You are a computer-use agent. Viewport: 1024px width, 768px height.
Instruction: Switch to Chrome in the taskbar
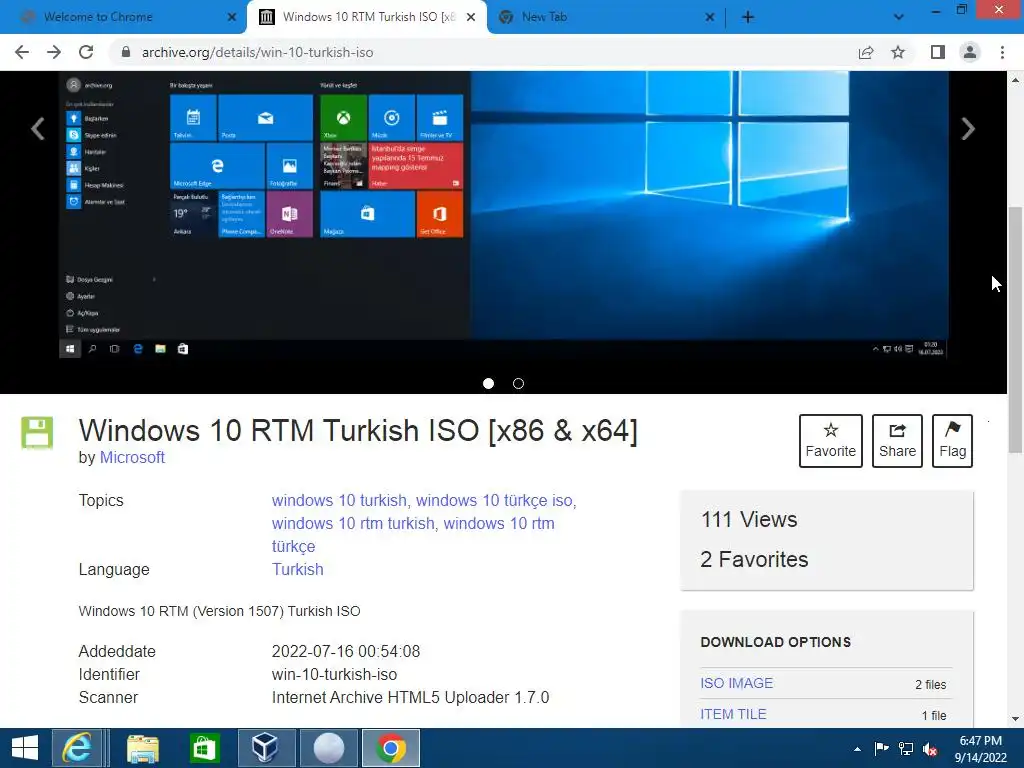391,748
